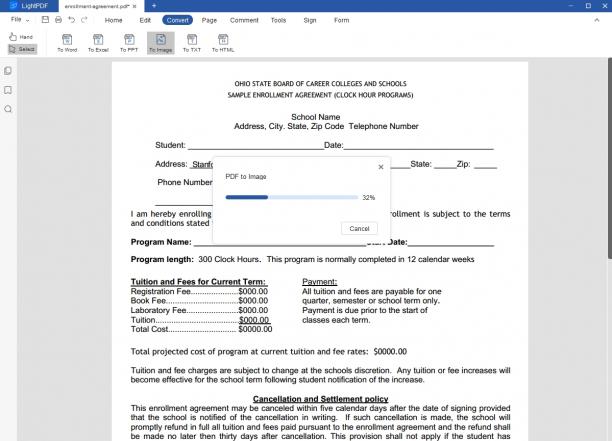Image resolution: width=612 pixels, height=441 pixels.
Task: Activate the Select tool
Action: [22, 49]
